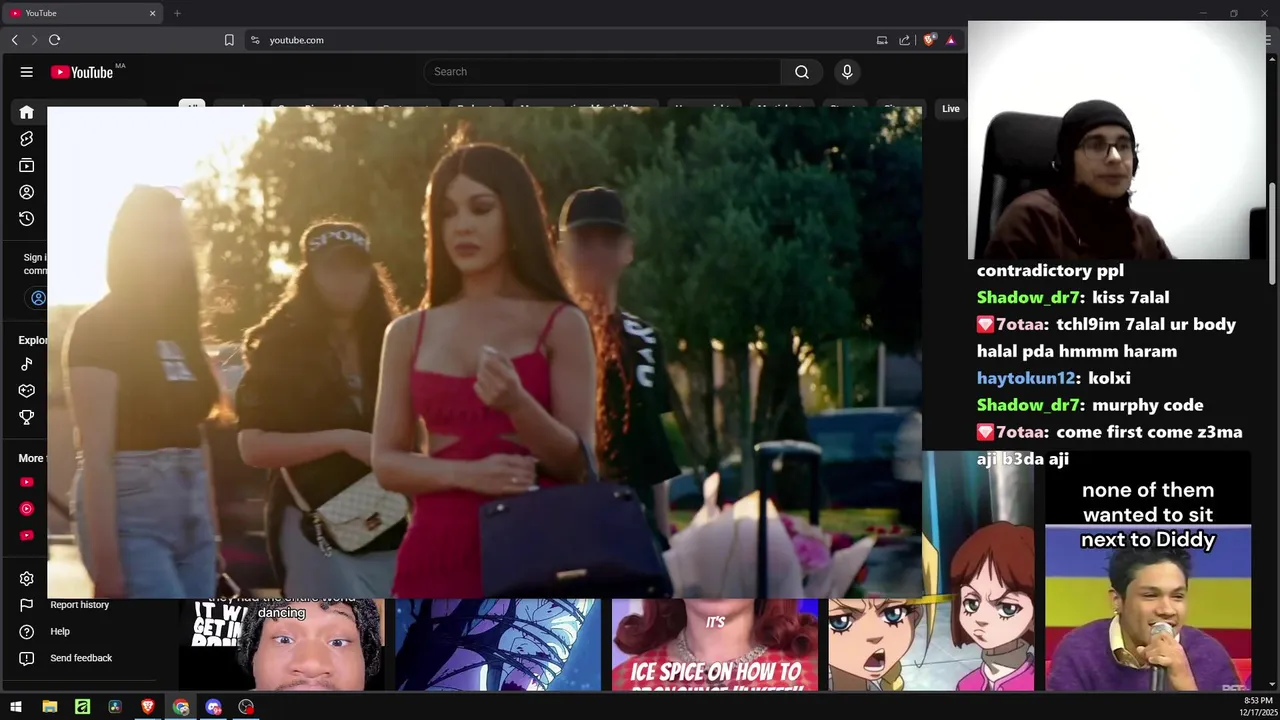Screen dimensions: 1280x720
Task: Click chat message 'kiss 7alal'
Action: click(x=1131, y=298)
